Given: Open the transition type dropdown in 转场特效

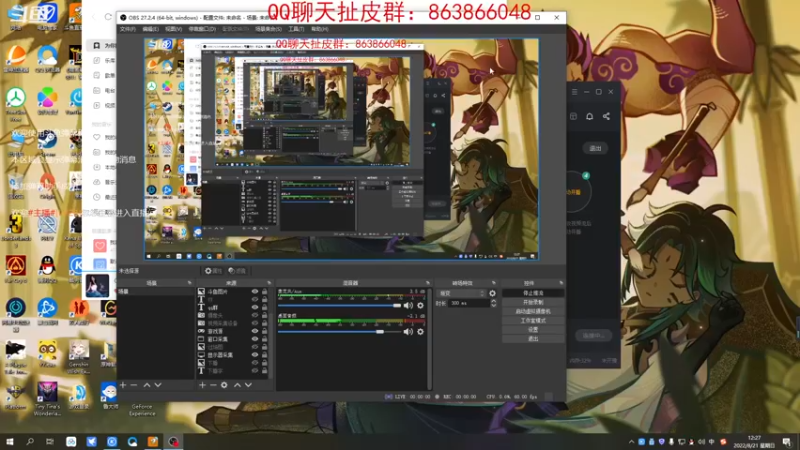Looking at the screenshot, I should 461,293.
